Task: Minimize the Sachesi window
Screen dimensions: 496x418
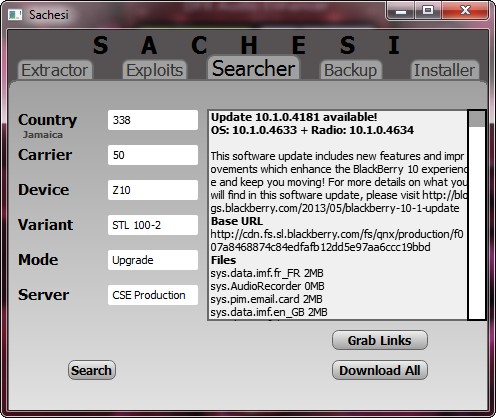Action: tap(401, 11)
